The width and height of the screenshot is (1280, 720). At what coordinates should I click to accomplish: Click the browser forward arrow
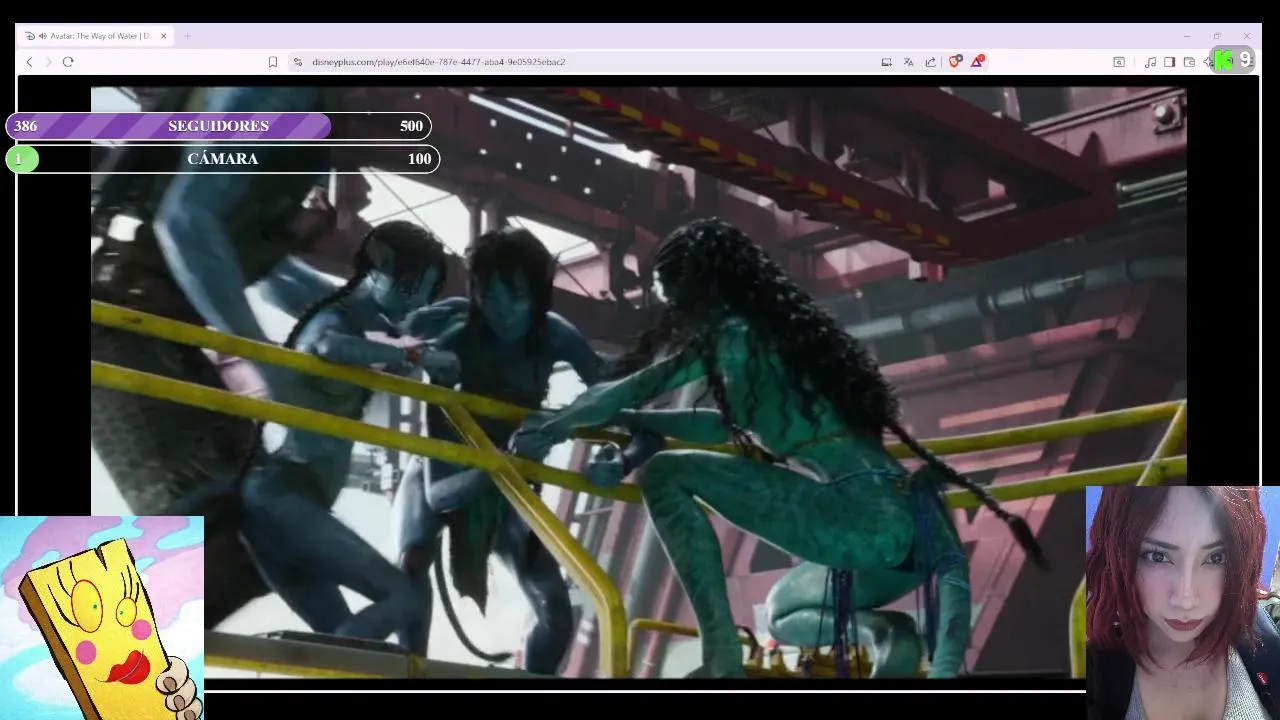[x=48, y=62]
